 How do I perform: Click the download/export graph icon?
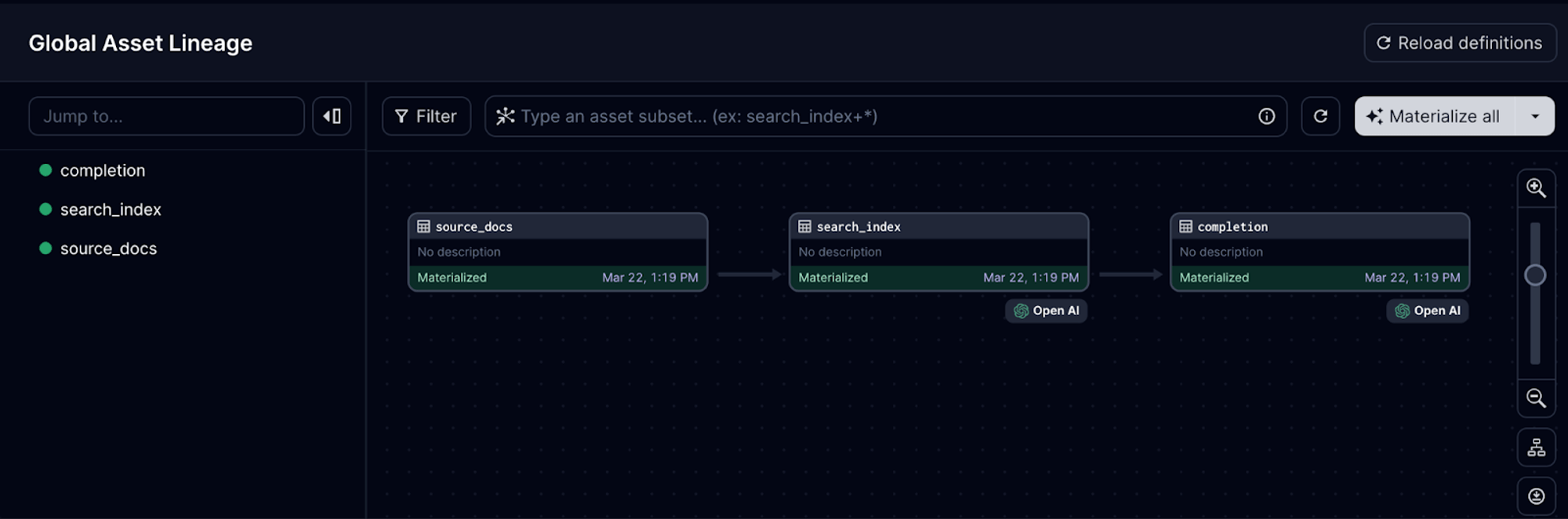point(1536,496)
